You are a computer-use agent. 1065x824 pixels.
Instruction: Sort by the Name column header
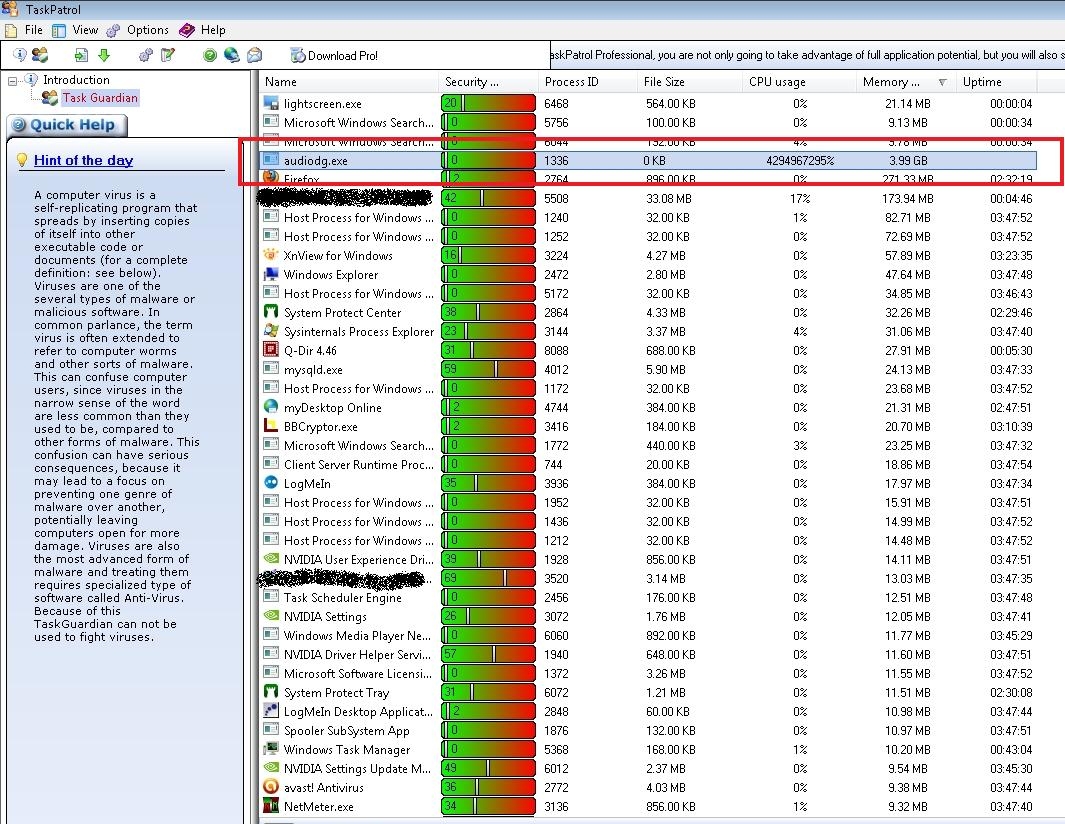pos(350,82)
